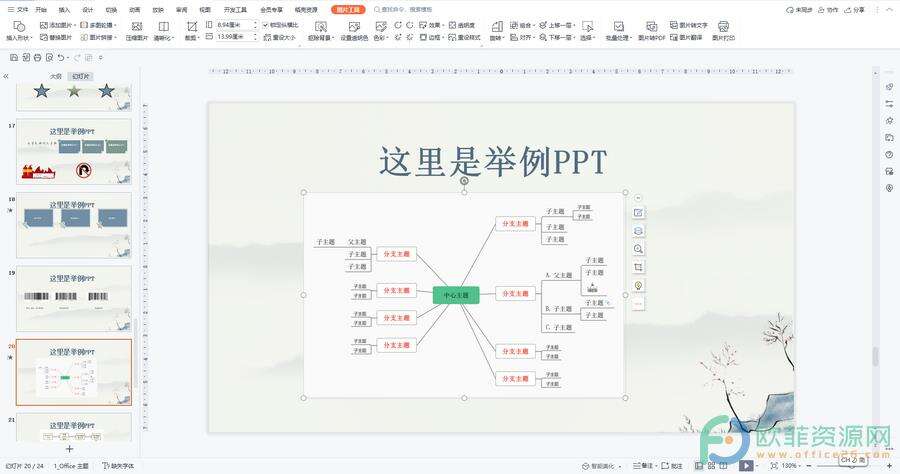
Task: Open the 效果 (Effects) dropdown
Action: point(431,25)
